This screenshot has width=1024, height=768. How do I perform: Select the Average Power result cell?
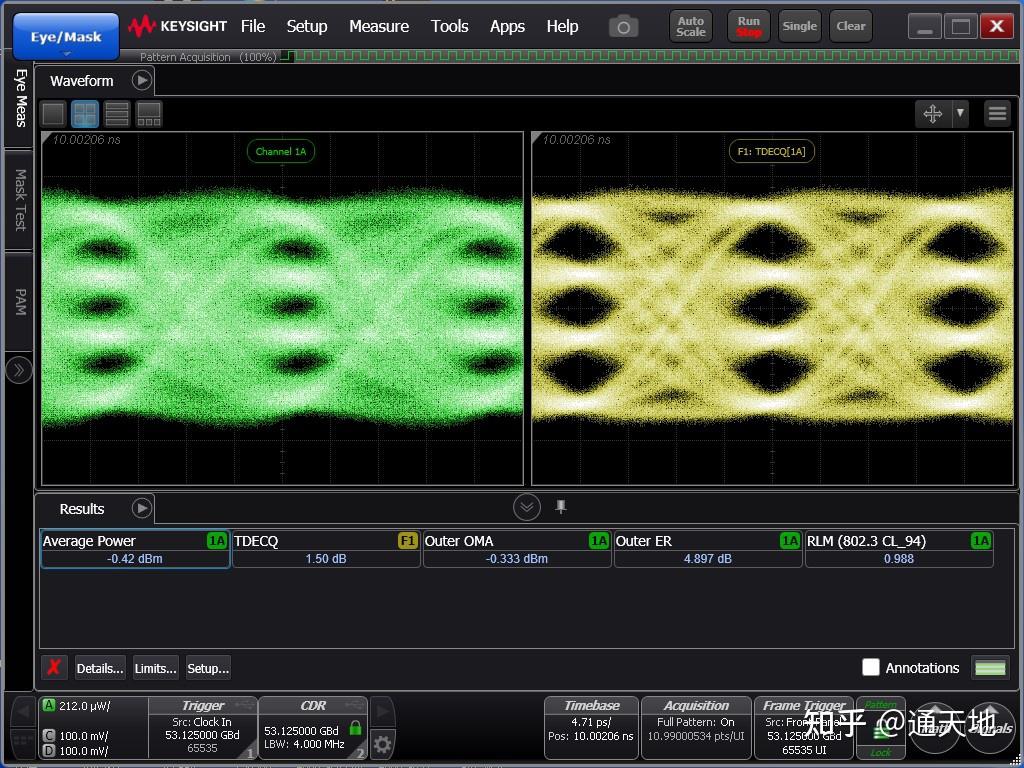[x=135, y=549]
